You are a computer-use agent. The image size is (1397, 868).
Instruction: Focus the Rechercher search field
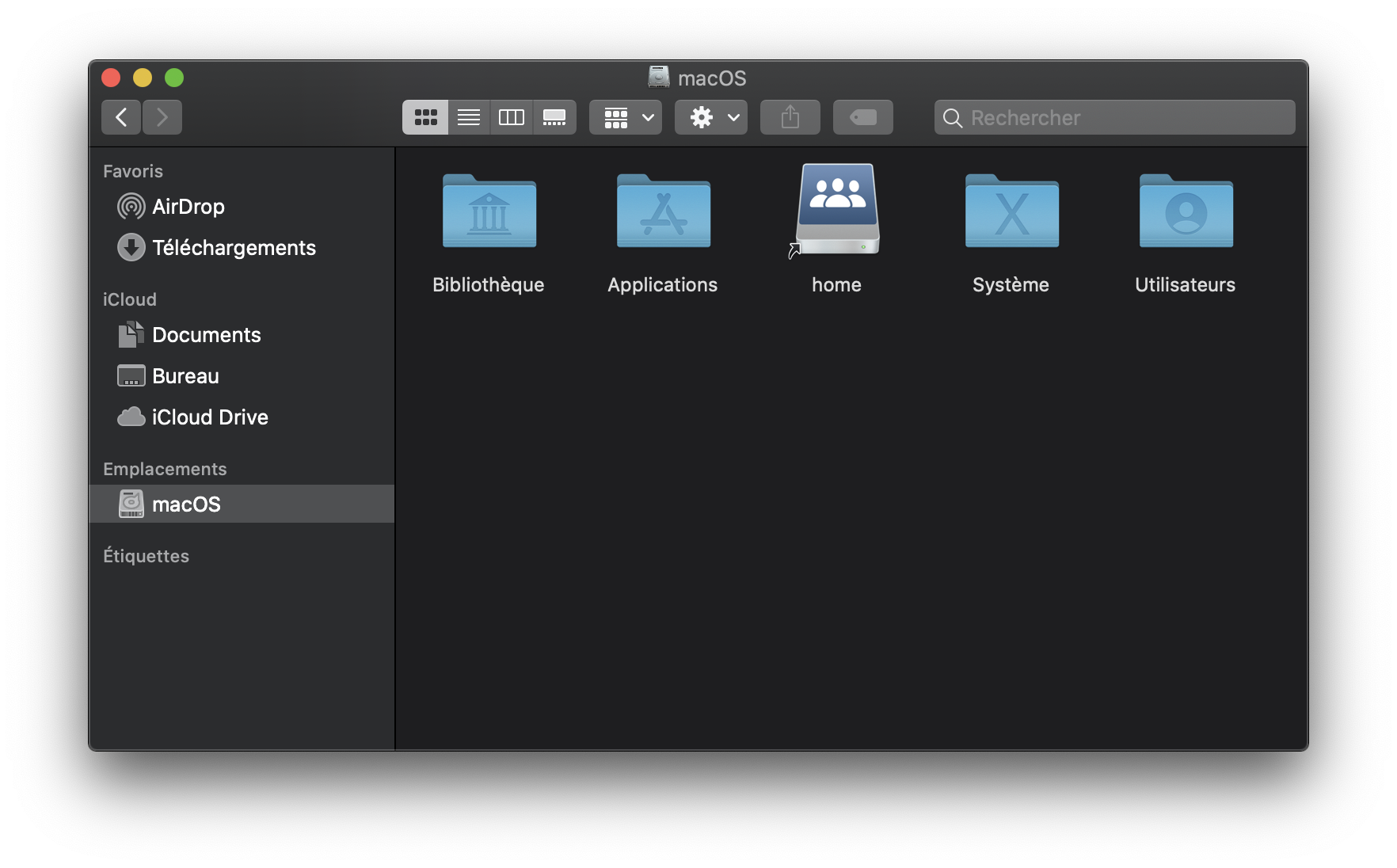tap(1115, 117)
